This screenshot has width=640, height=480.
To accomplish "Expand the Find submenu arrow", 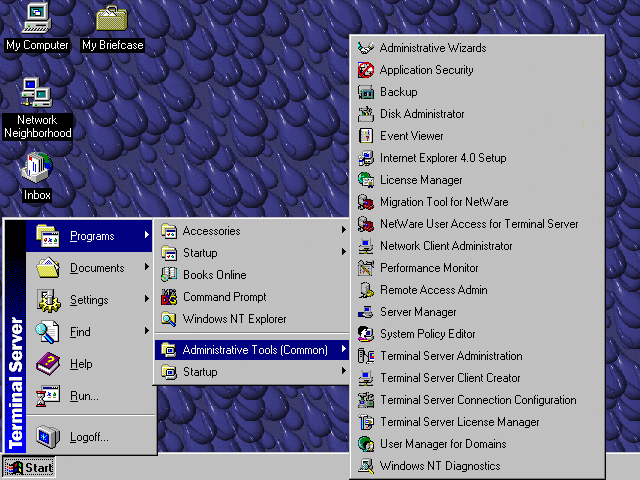I will tap(147, 332).
